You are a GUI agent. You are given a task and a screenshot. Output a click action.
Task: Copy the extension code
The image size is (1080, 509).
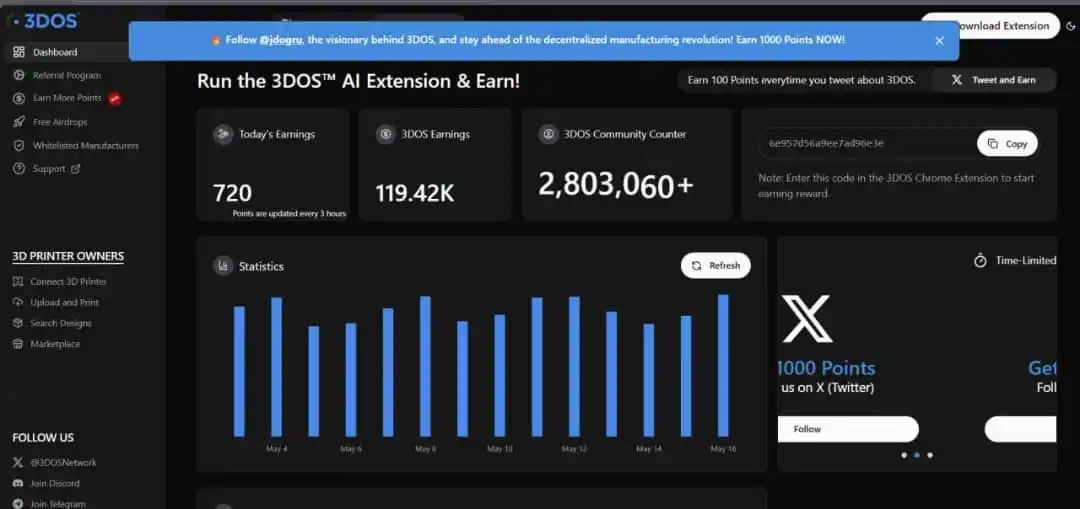click(1007, 143)
